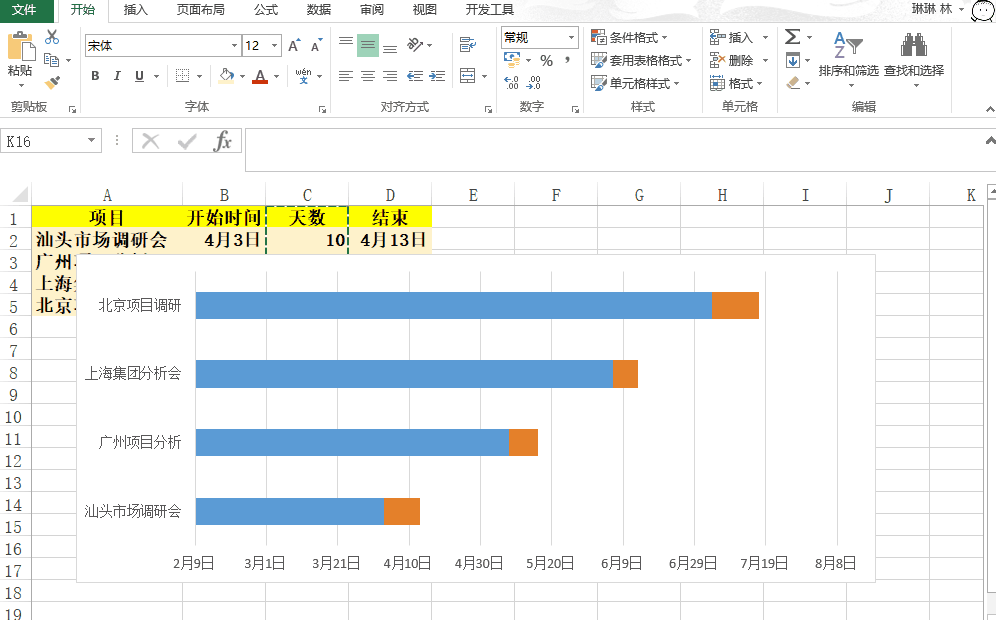The image size is (996, 620).
Task: Collapse the ribbon arrow
Action: 990,110
